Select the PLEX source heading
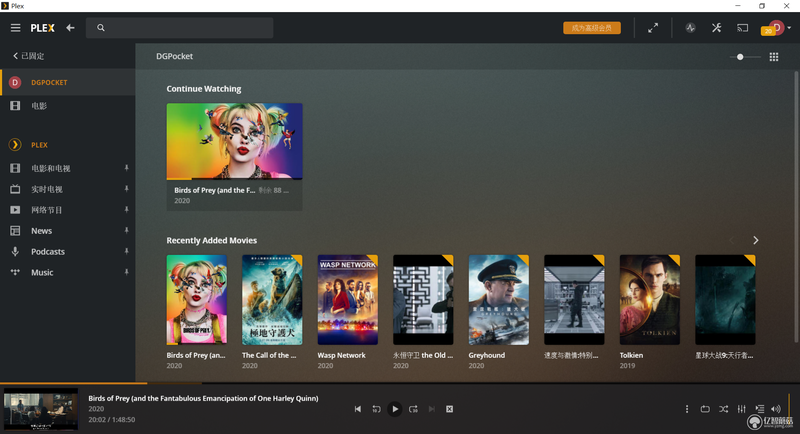 [x=39, y=145]
